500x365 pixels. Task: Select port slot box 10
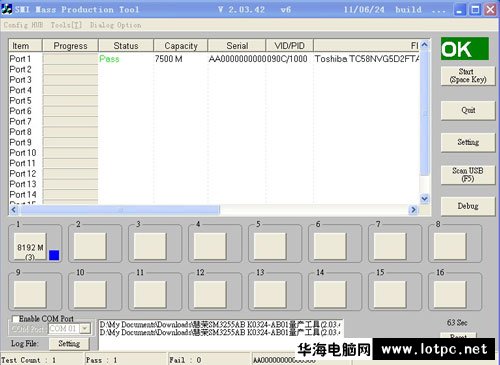90,294
